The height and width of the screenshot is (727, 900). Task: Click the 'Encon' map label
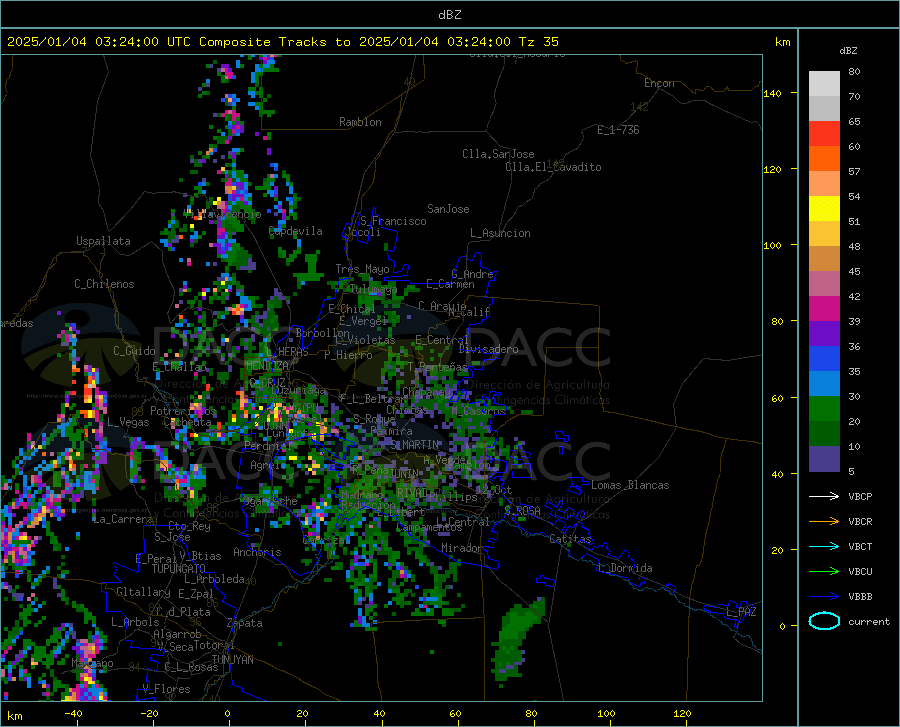click(x=659, y=83)
